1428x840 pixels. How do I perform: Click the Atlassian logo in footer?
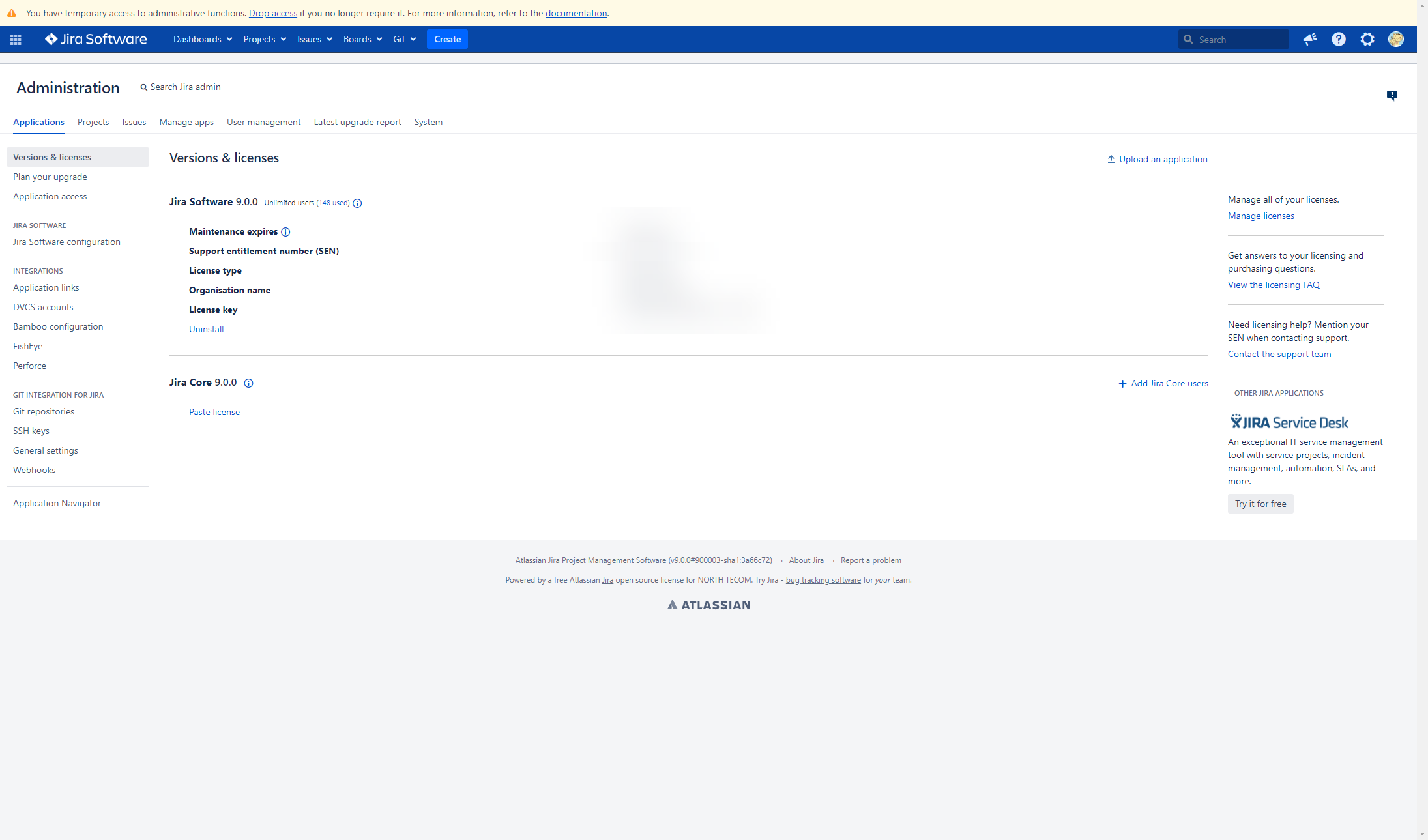click(708, 605)
